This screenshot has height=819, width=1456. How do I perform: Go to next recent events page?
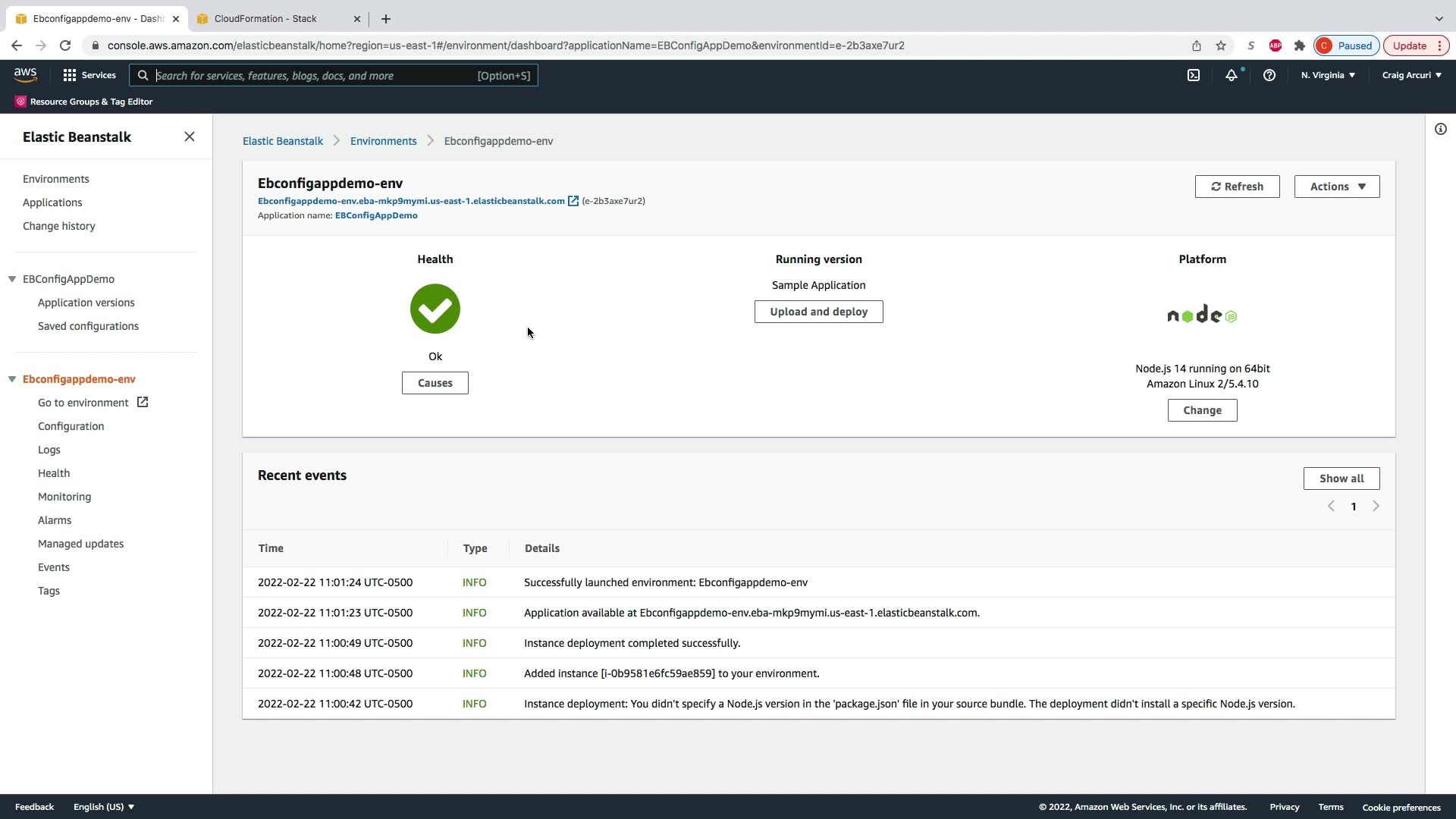[x=1376, y=506]
